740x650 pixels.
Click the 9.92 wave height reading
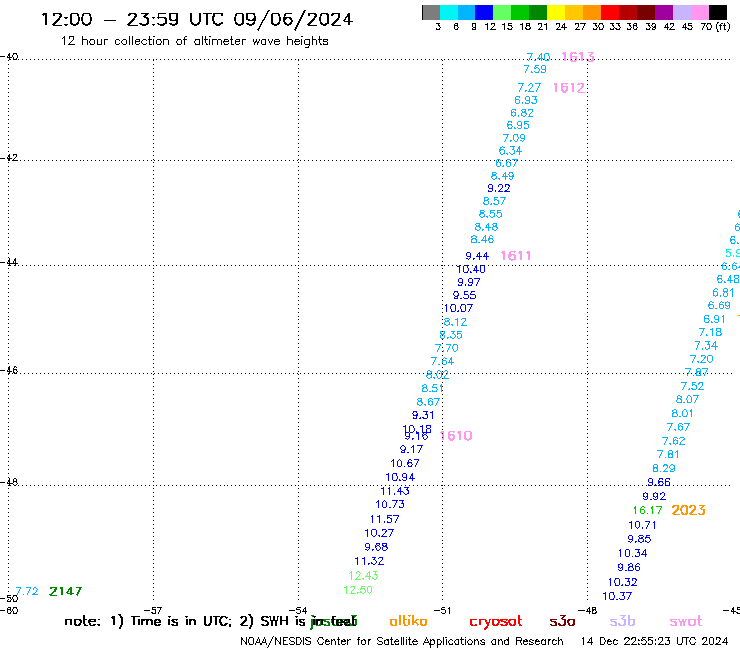[x=654, y=497]
